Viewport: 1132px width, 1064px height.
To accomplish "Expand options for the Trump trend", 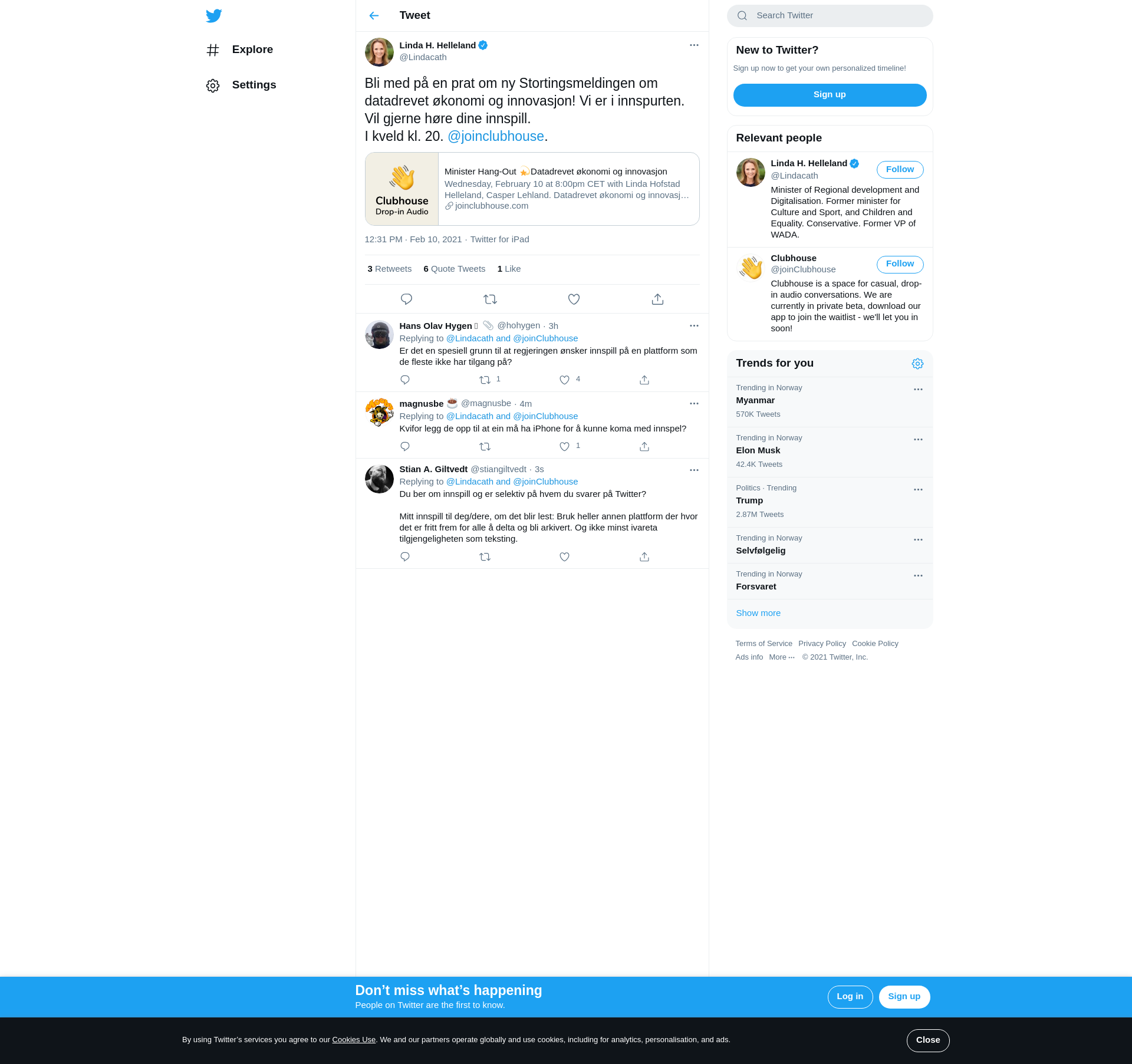I will 918,489.
